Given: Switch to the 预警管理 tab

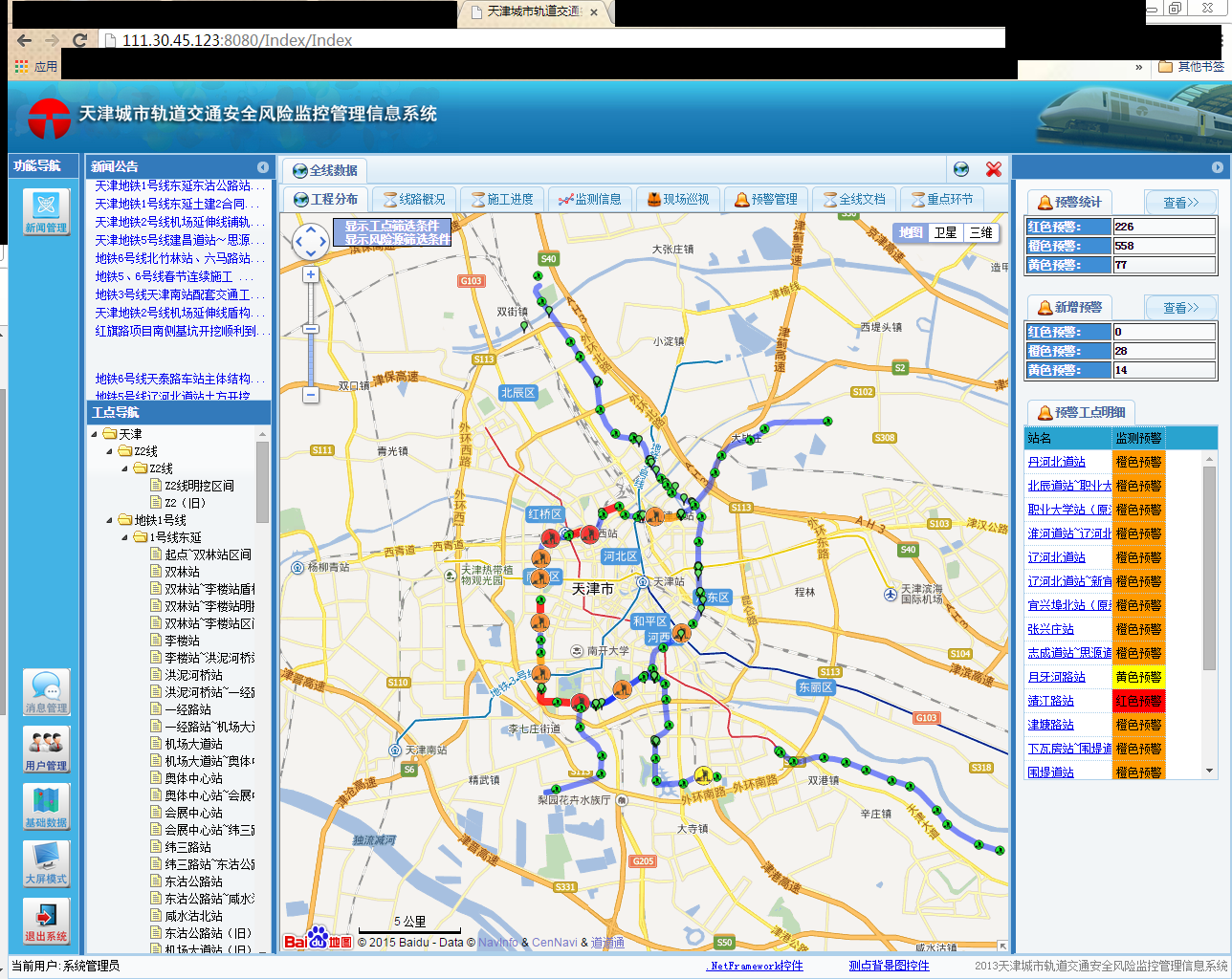Looking at the screenshot, I should click(766, 199).
